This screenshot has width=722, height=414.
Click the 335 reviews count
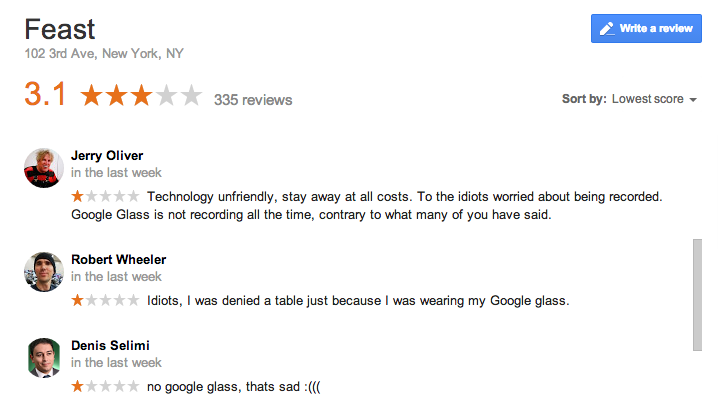coord(253,100)
